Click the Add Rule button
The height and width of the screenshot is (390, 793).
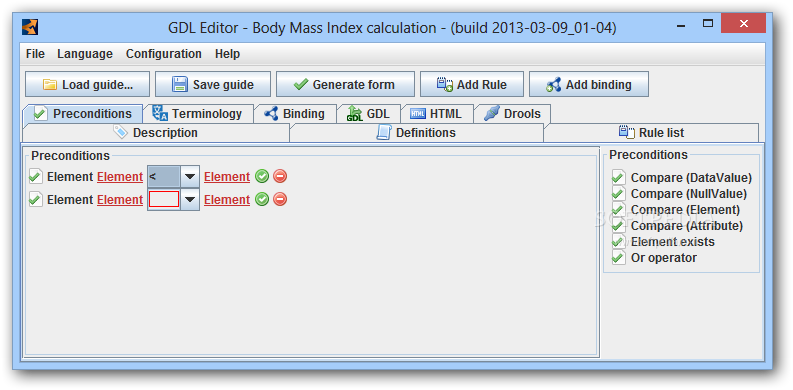click(x=472, y=84)
